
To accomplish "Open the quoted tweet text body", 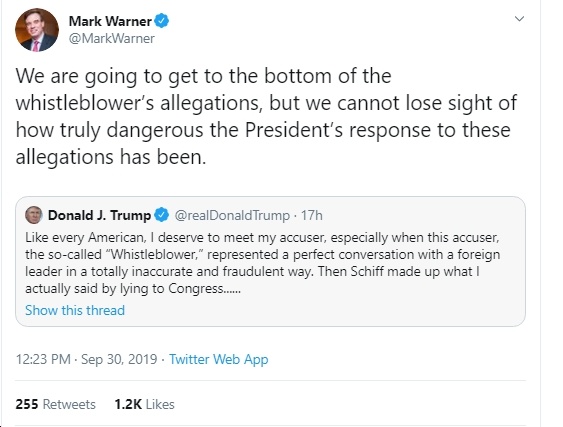I will (x=262, y=263).
